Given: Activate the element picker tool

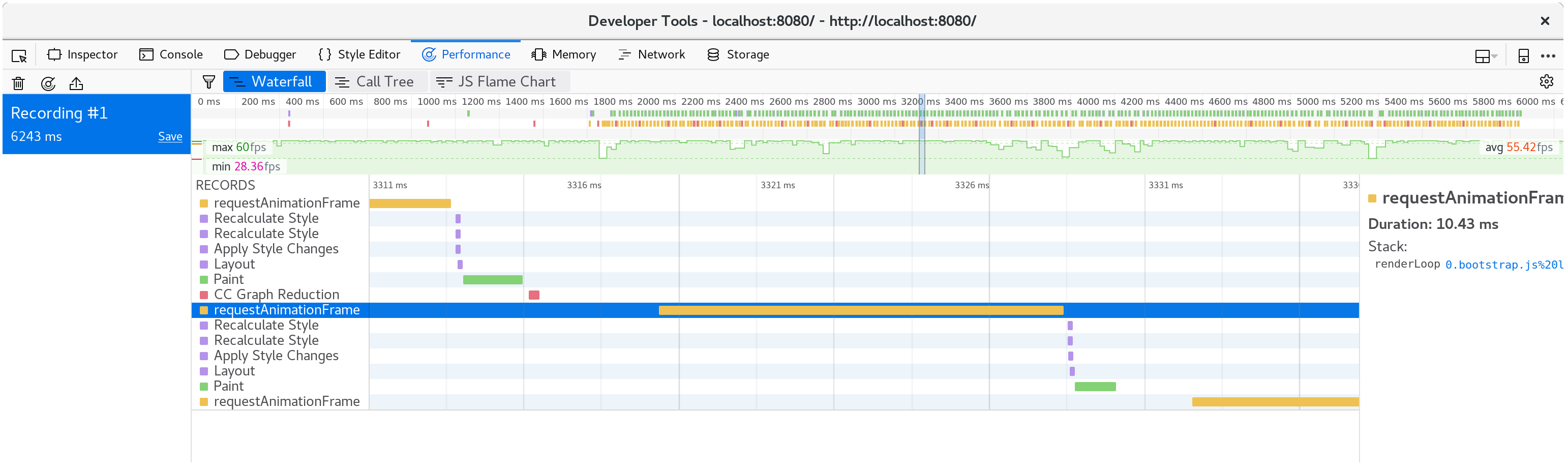Looking at the screenshot, I should (19, 55).
